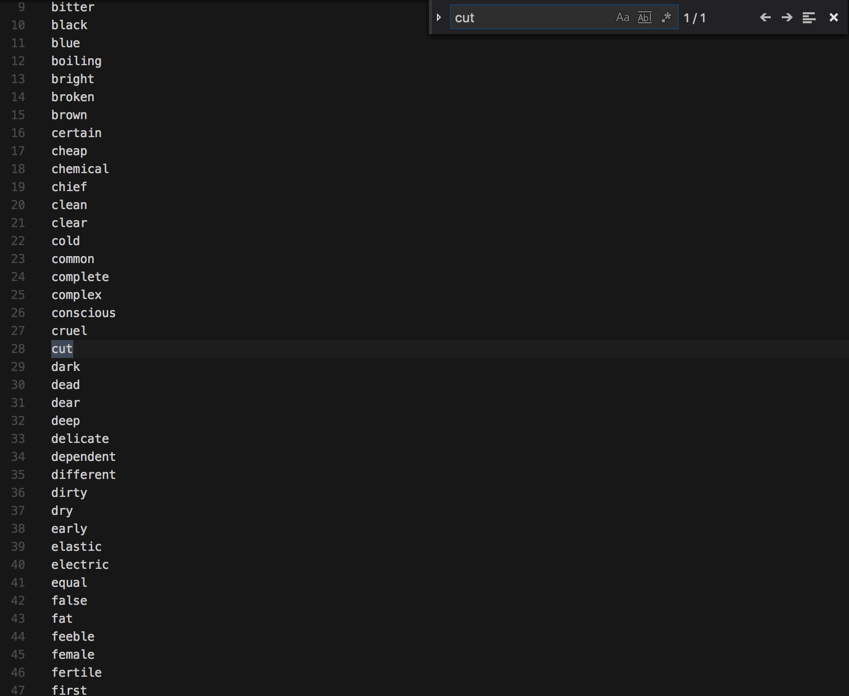Viewport: 849px width, 696px height.
Task: Click the word 'clear'
Action: pos(69,223)
